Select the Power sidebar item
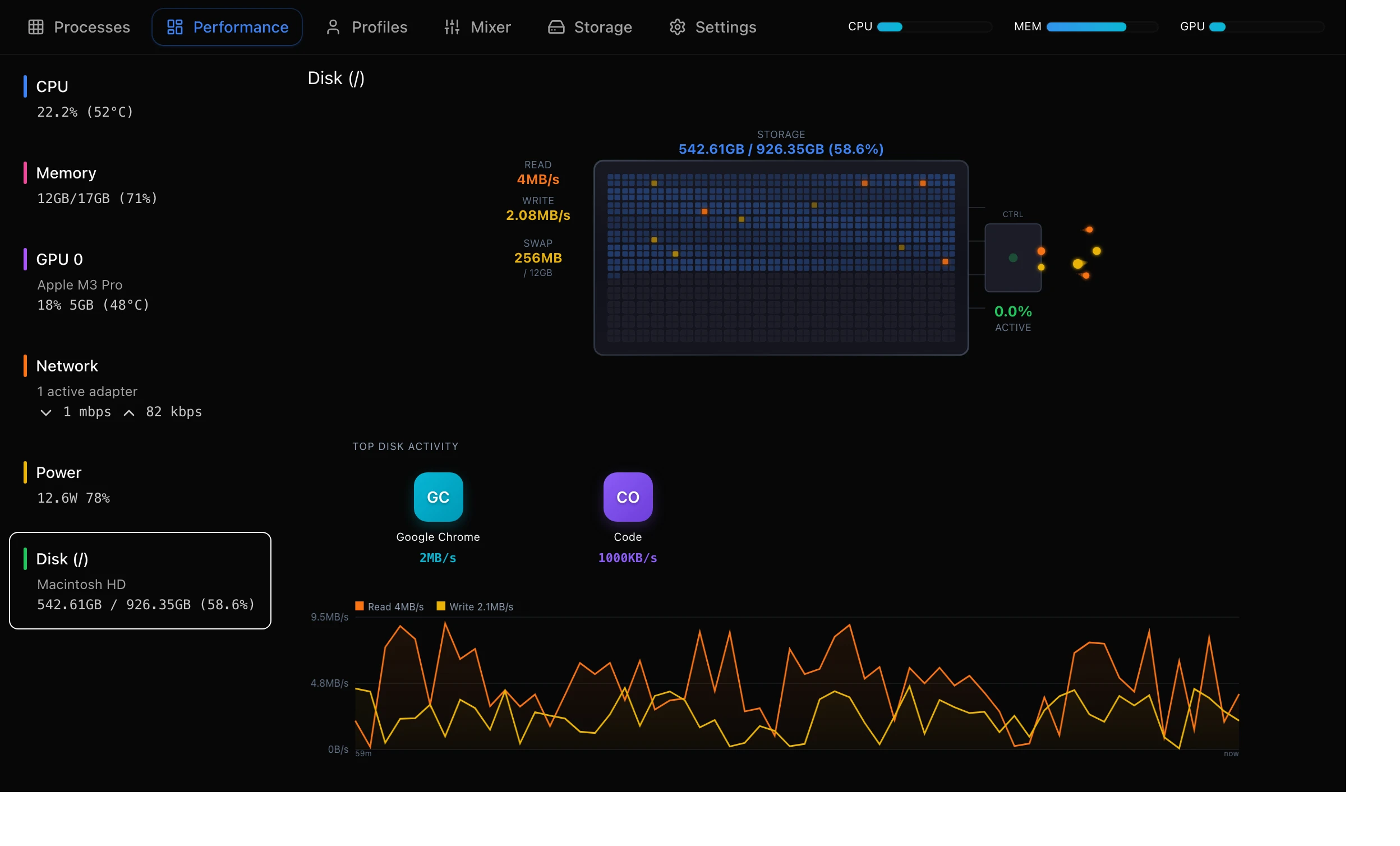1400x846 pixels. click(140, 484)
